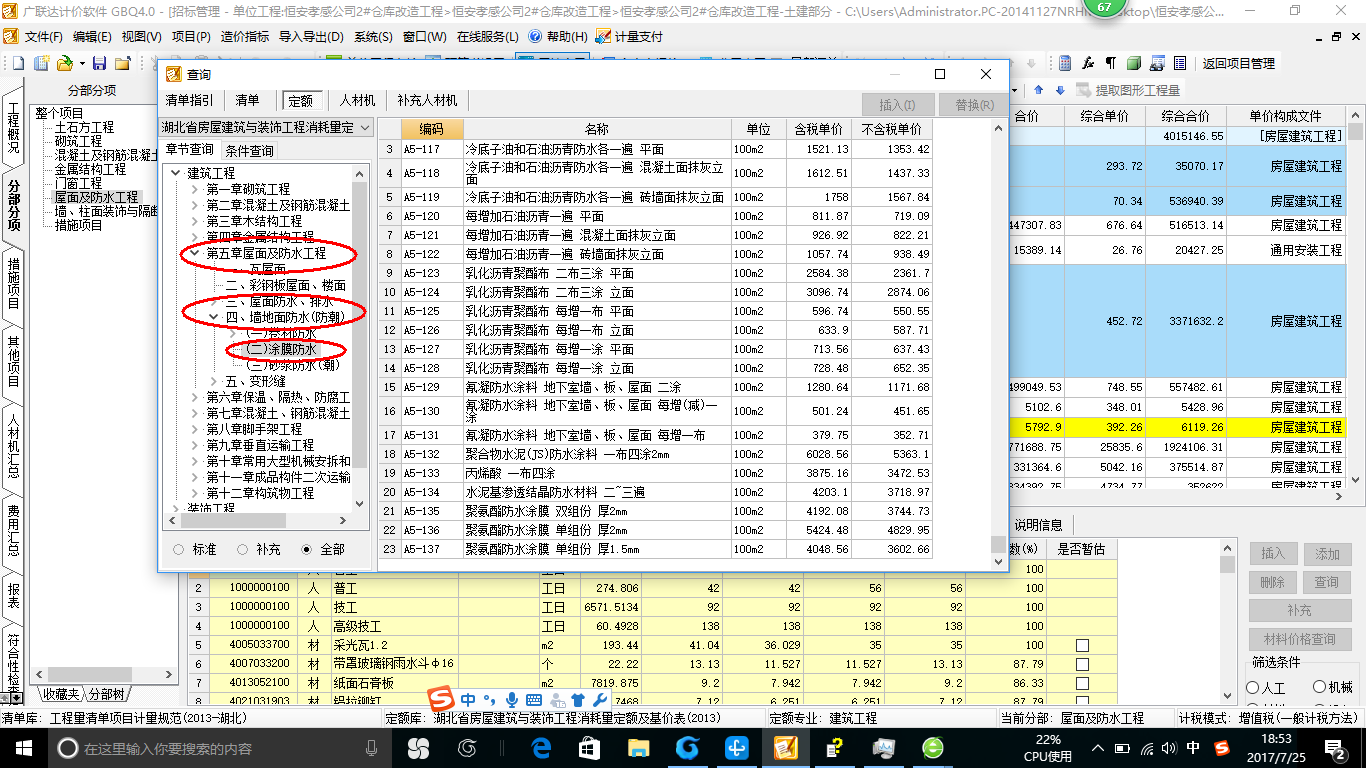Click the blue move-down arrow icon
This screenshot has height=768, width=1366.
coord(1060,90)
